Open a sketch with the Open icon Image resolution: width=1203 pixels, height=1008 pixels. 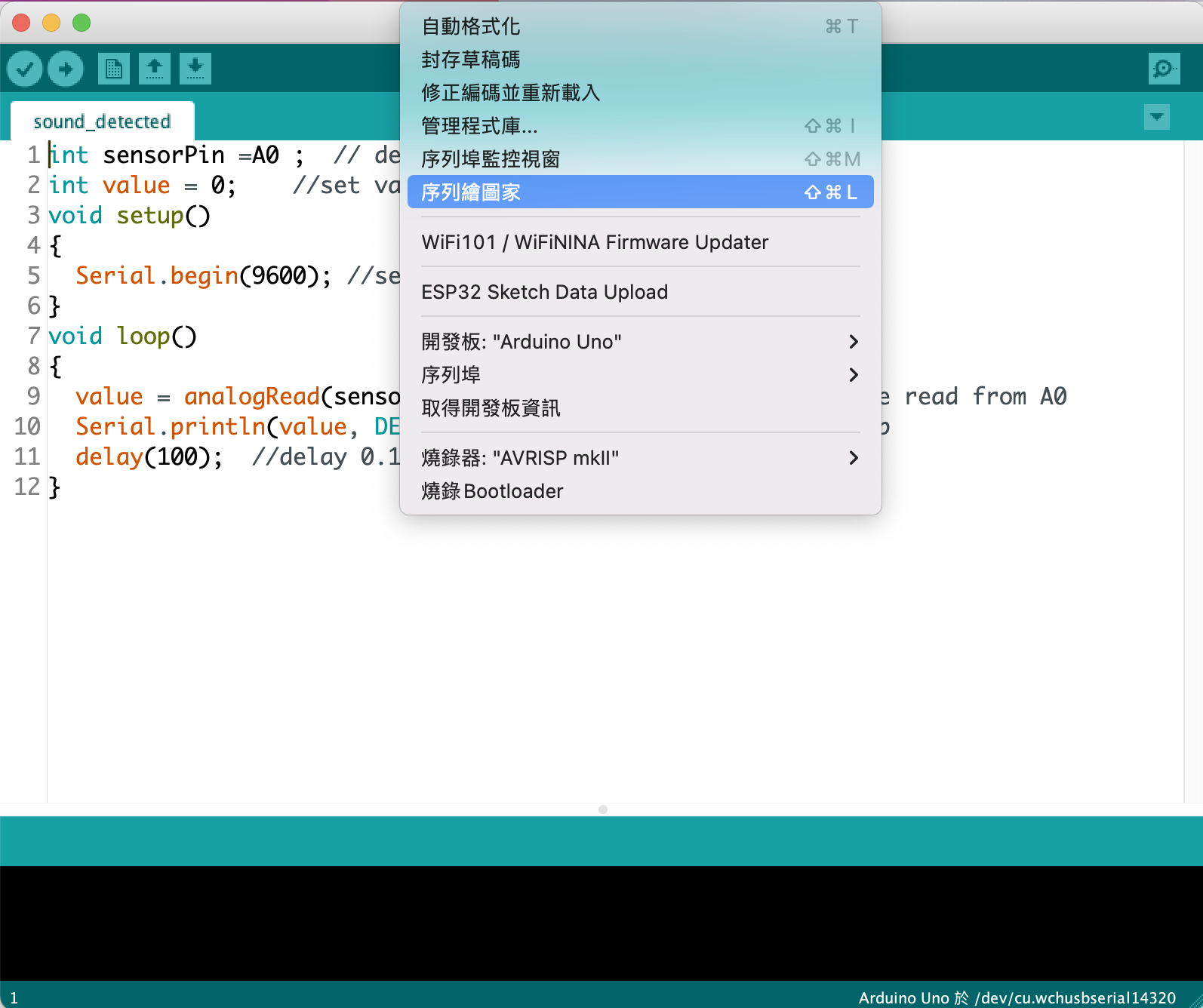(x=155, y=69)
